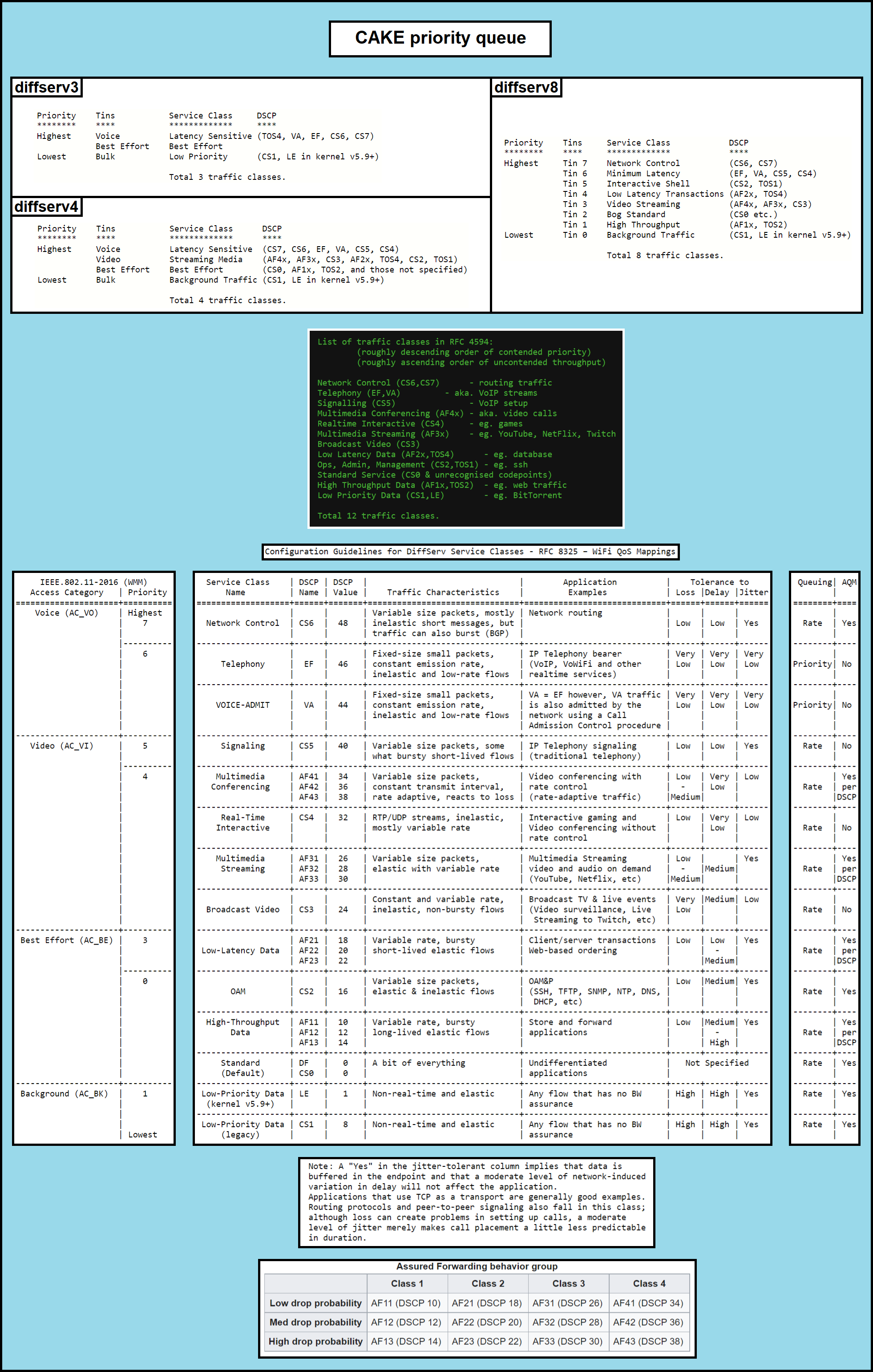This screenshot has height=1372, width=873.
Task: Click the jitter-tolerant note text box
Action: (x=477, y=1202)
